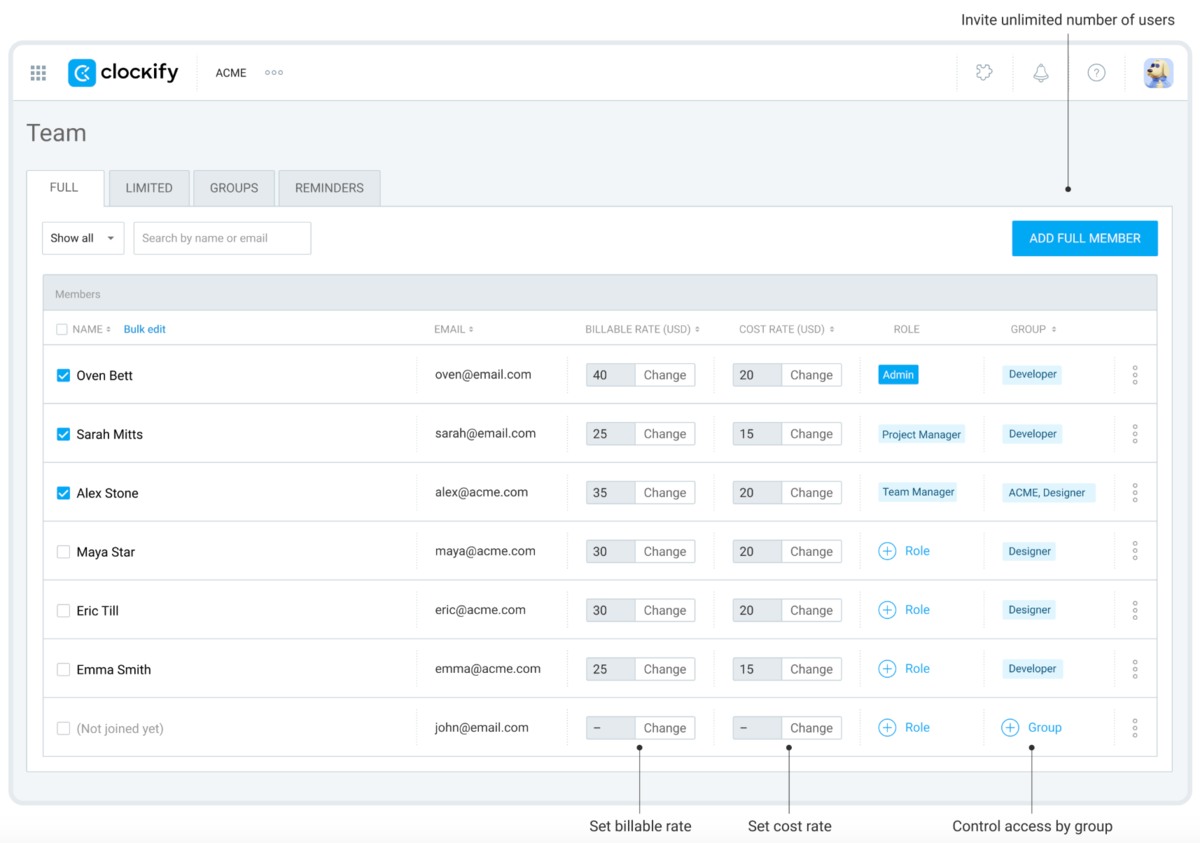Open the help question mark icon
1200x843 pixels.
[x=1096, y=73]
